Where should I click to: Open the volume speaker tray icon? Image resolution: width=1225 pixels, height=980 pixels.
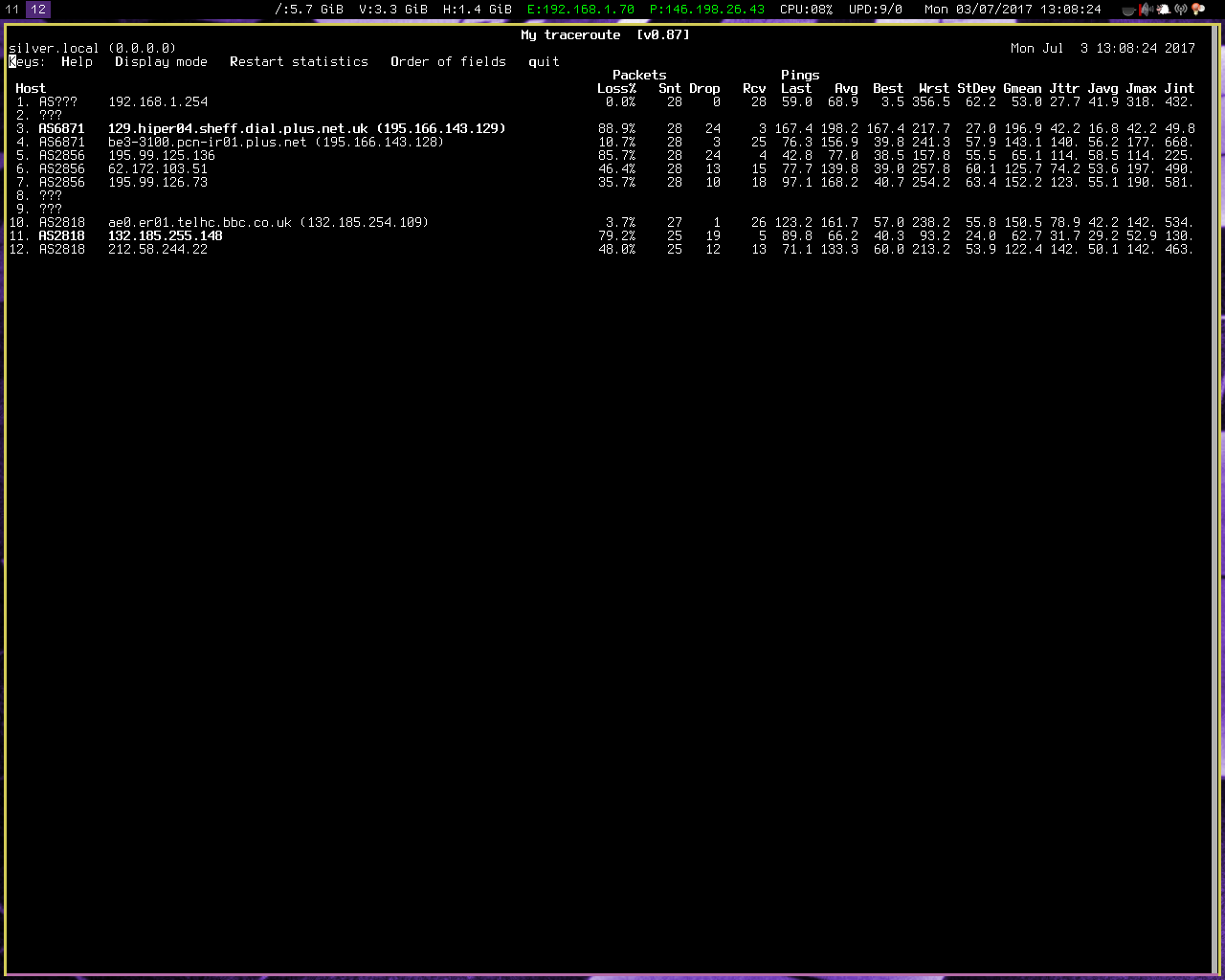(x=1146, y=10)
